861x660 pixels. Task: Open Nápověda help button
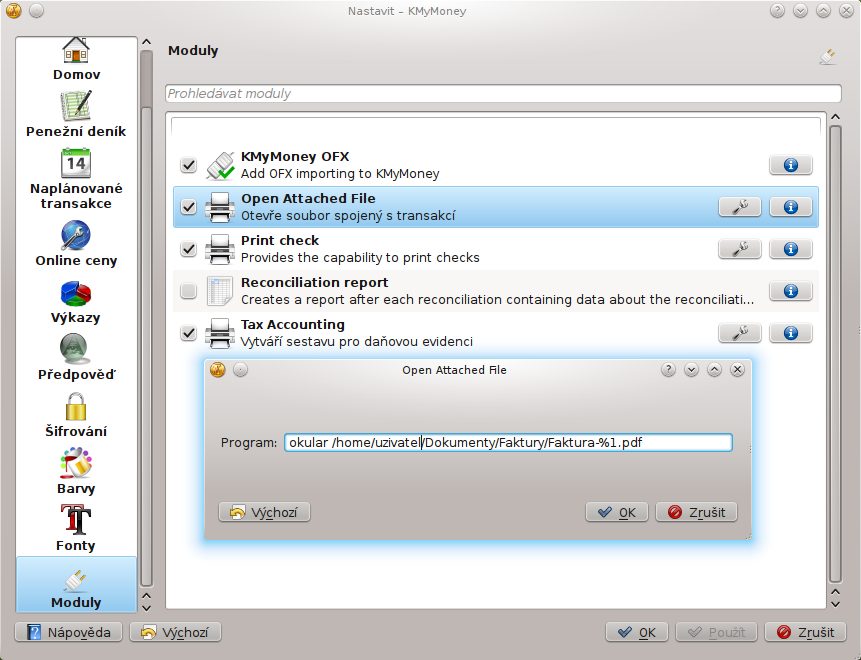(69, 633)
